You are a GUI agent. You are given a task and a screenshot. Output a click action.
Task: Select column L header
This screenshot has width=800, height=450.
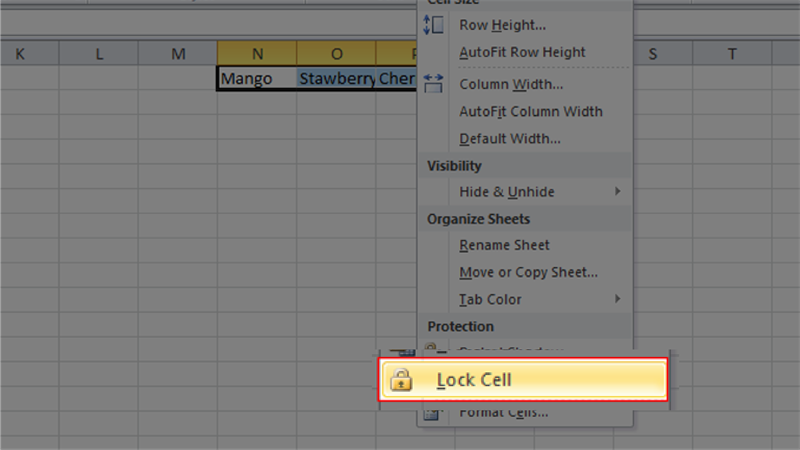tap(98, 54)
